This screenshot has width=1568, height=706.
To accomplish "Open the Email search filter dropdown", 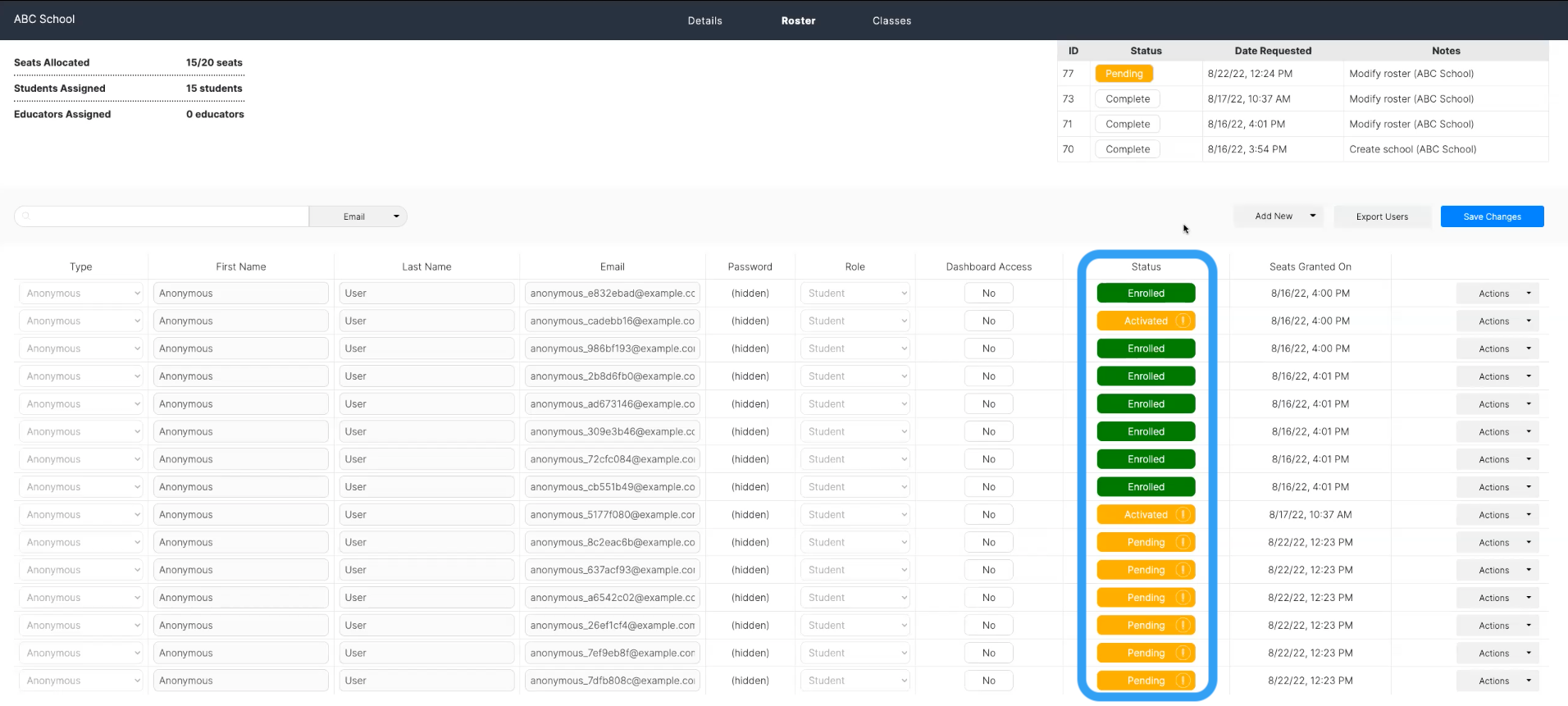I will coord(358,216).
